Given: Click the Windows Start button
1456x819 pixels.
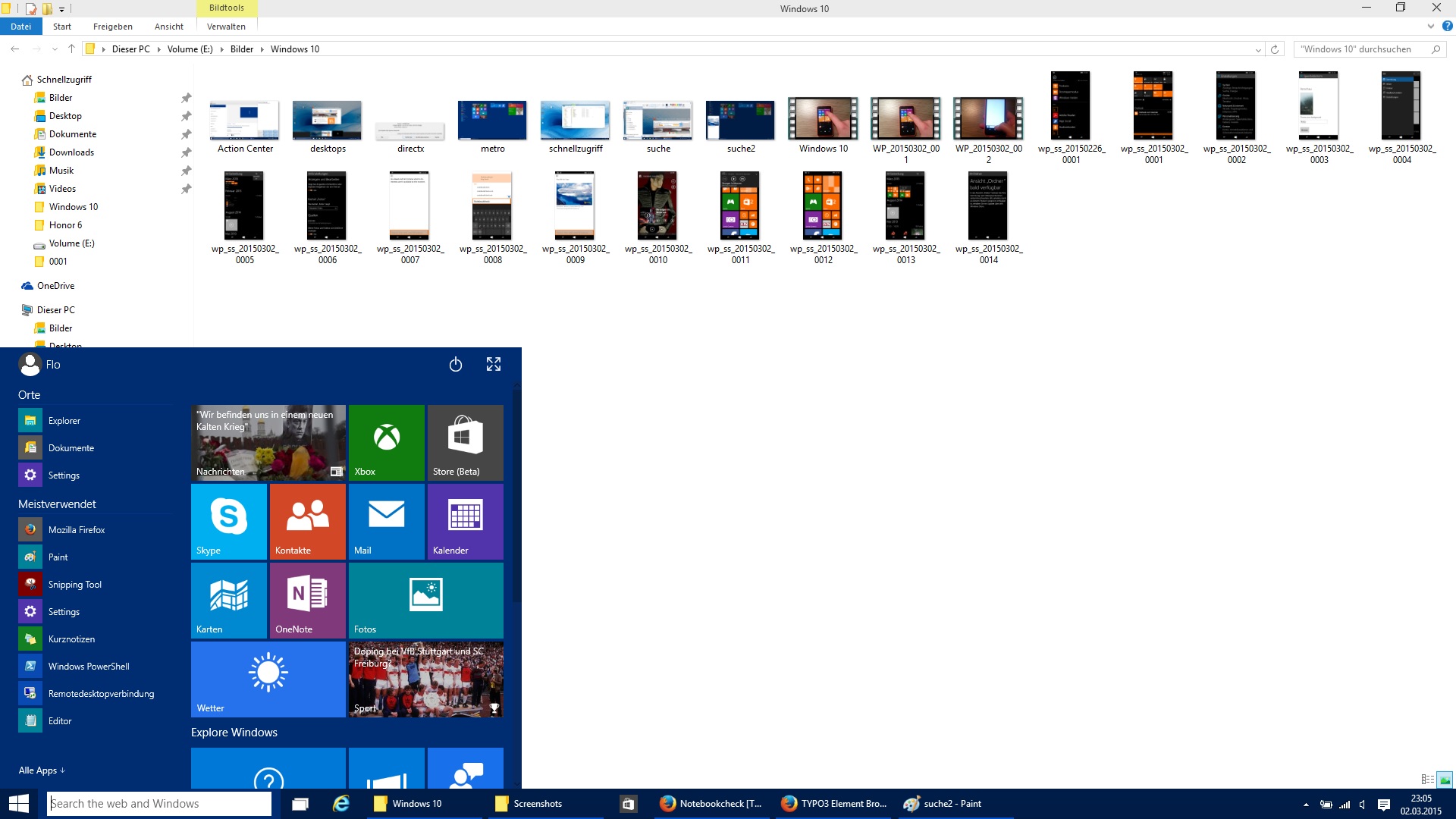Looking at the screenshot, I should [18, 804].
